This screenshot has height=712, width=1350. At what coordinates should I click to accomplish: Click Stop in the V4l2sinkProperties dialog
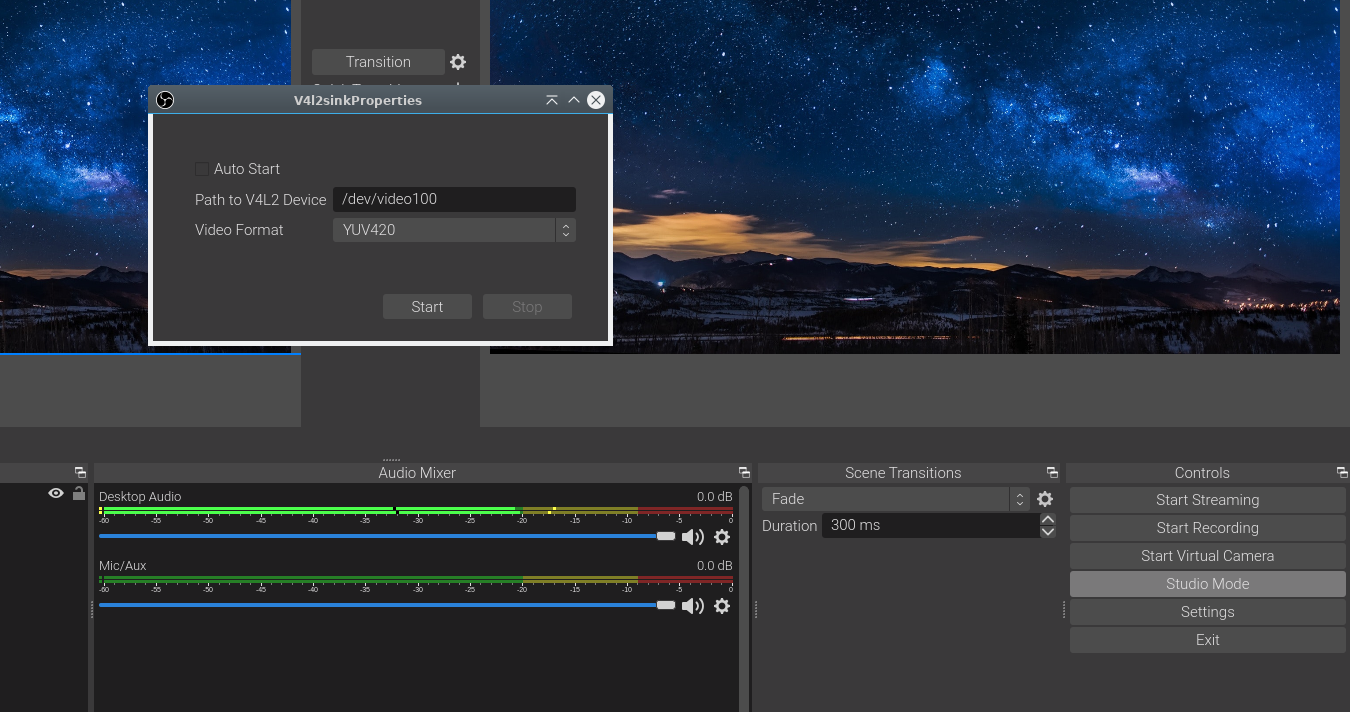[527, 307]
